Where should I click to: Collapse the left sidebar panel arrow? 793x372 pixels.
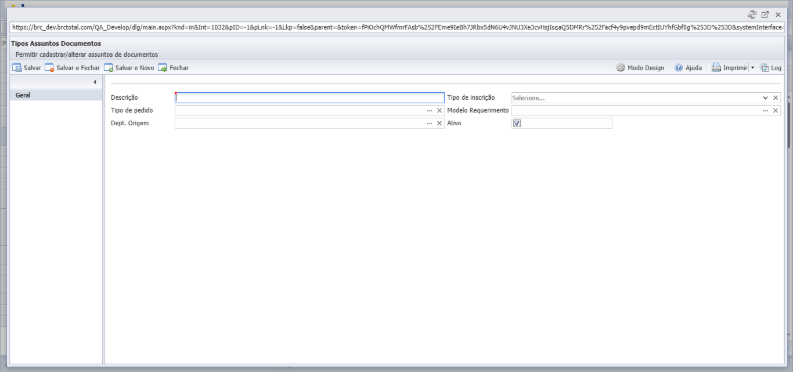click(x=95, y=82)
